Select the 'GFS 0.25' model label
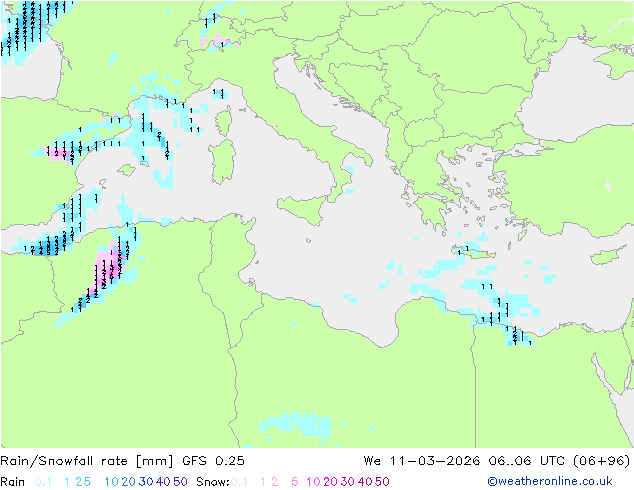 pyautogui.click(x=213, y=460)
